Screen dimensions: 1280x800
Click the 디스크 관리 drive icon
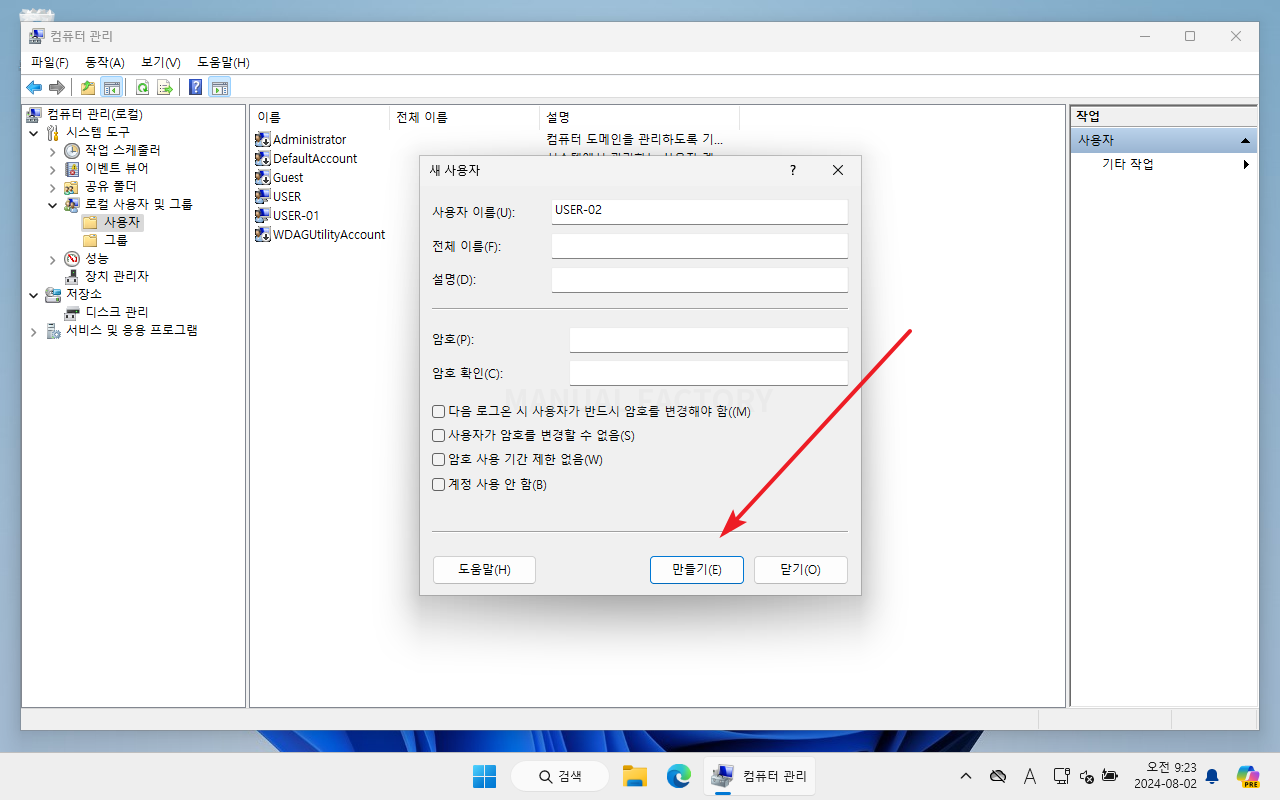coord(71,312)
